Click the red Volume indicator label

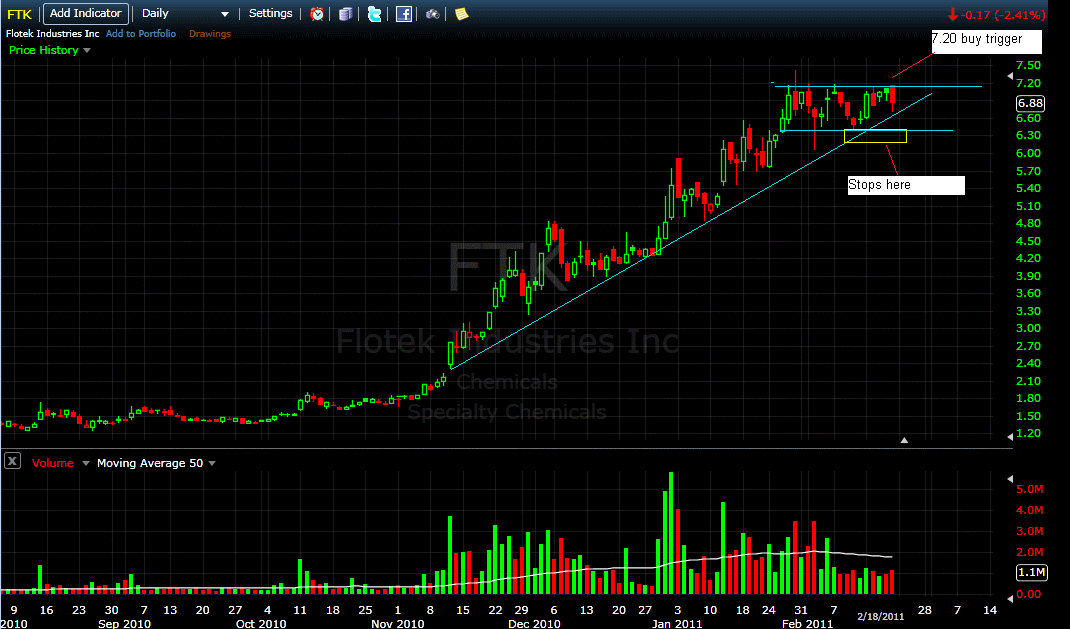pos(53,463)
